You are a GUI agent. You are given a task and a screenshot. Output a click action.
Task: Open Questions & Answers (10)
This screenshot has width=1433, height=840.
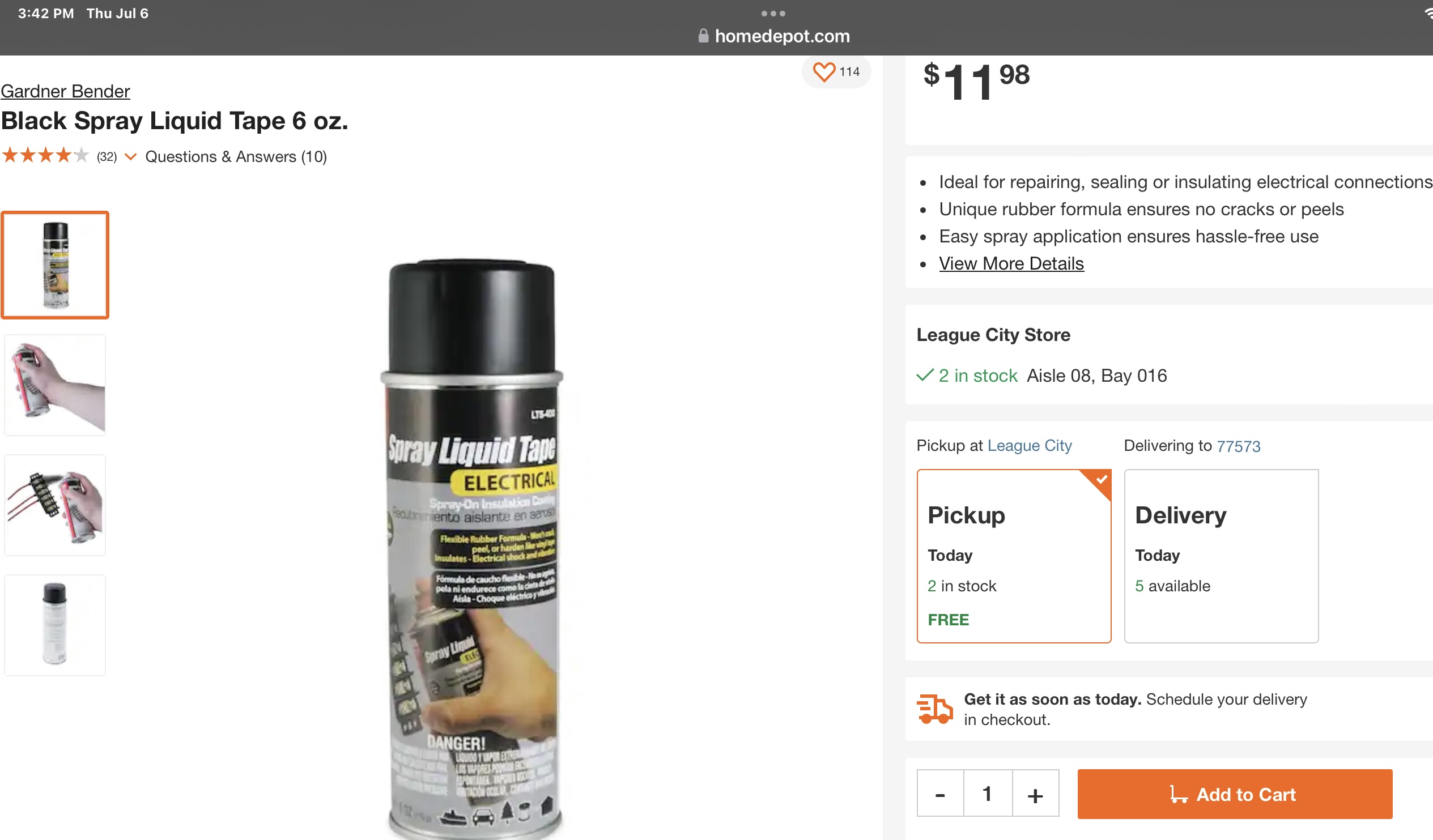[x=236, y=156]
